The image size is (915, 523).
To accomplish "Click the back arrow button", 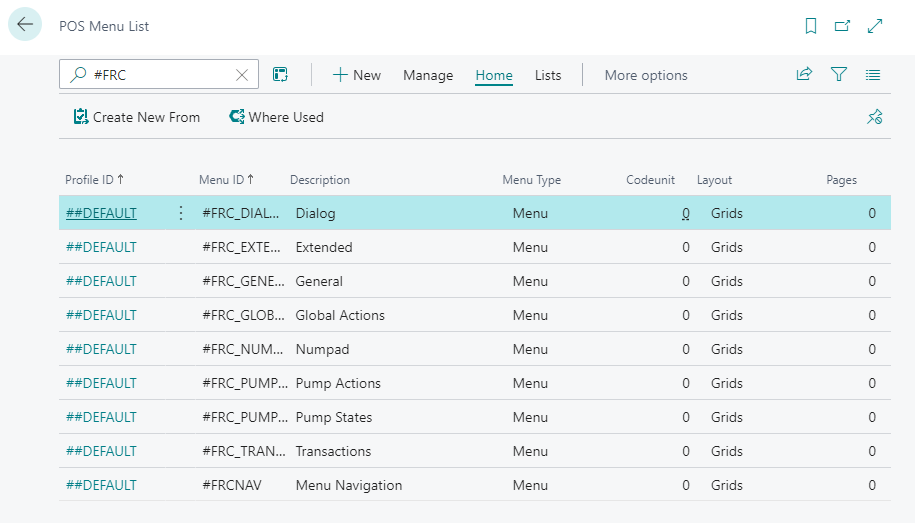I will click(x=25, y=25).
